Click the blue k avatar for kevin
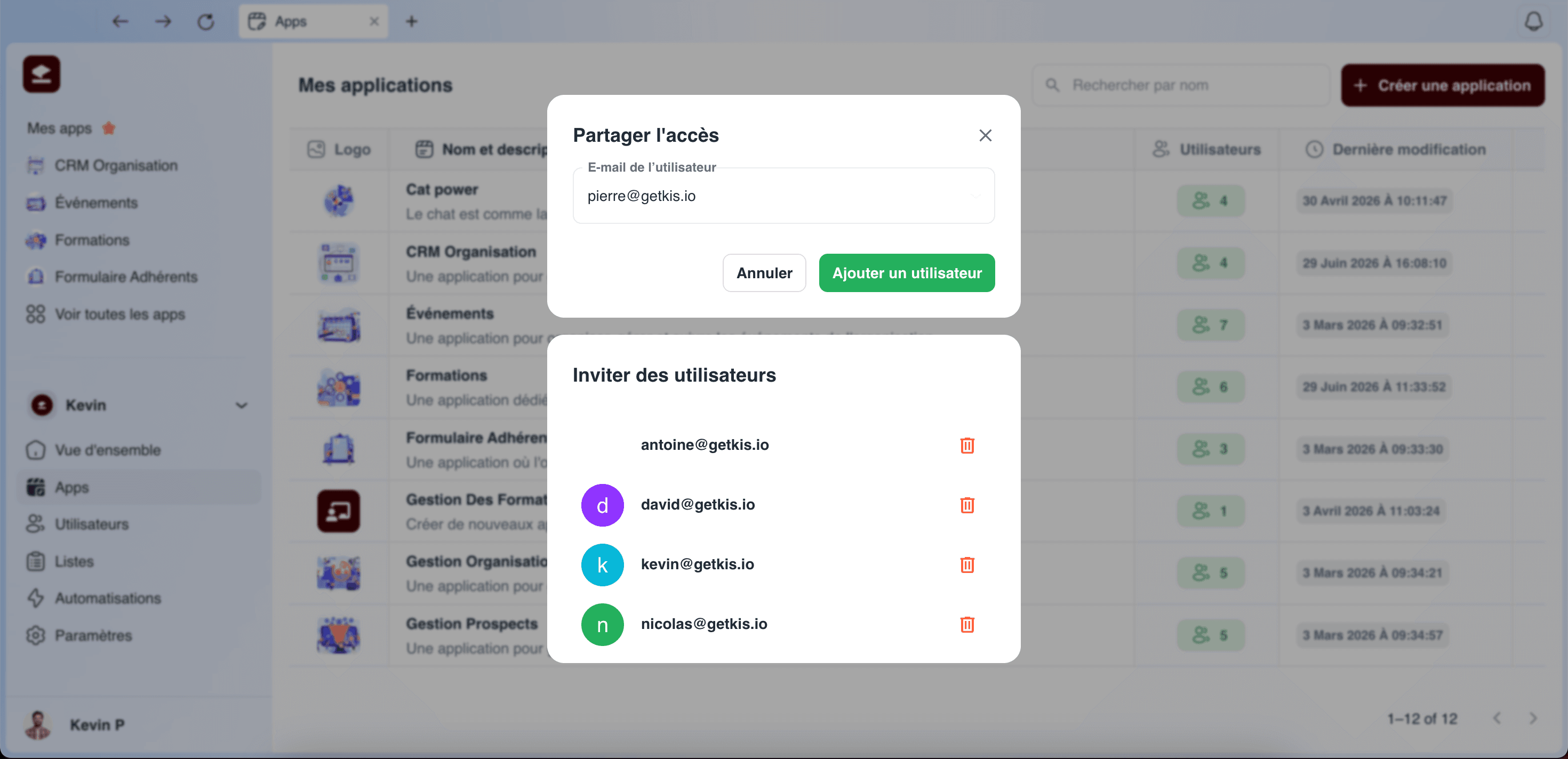This screenshot has height=759, width=1568. point(602,565)
